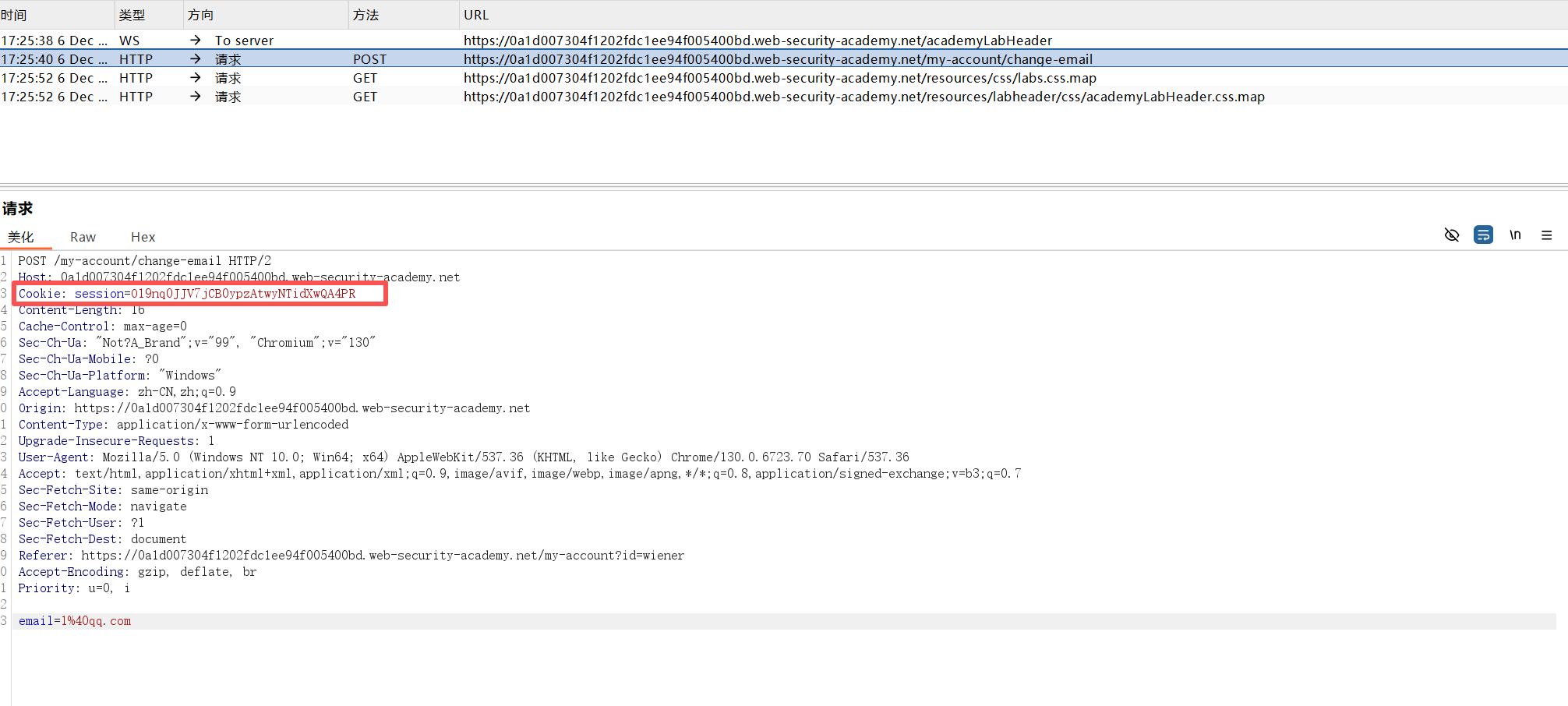
Task: Switch to the Raw tab
Action: (83, 237)
